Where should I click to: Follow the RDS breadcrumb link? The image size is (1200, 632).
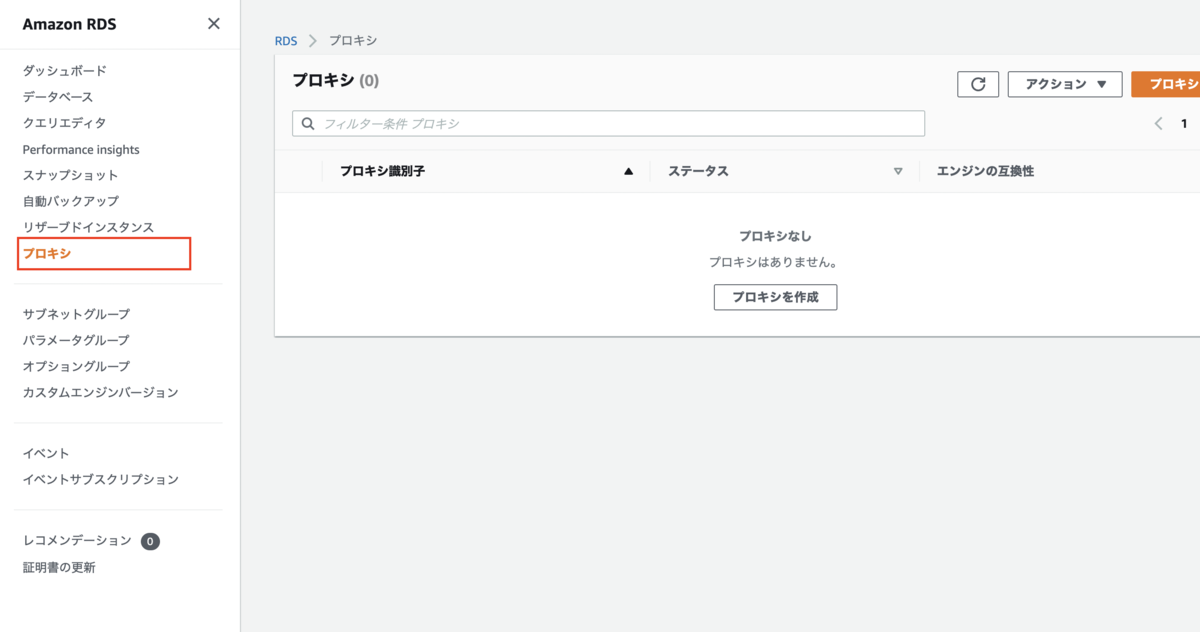coord(285,40)
